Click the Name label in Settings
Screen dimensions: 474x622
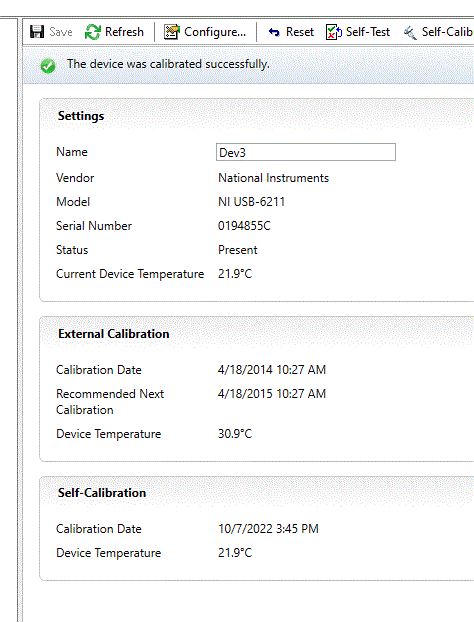click(x=72, y=152)
